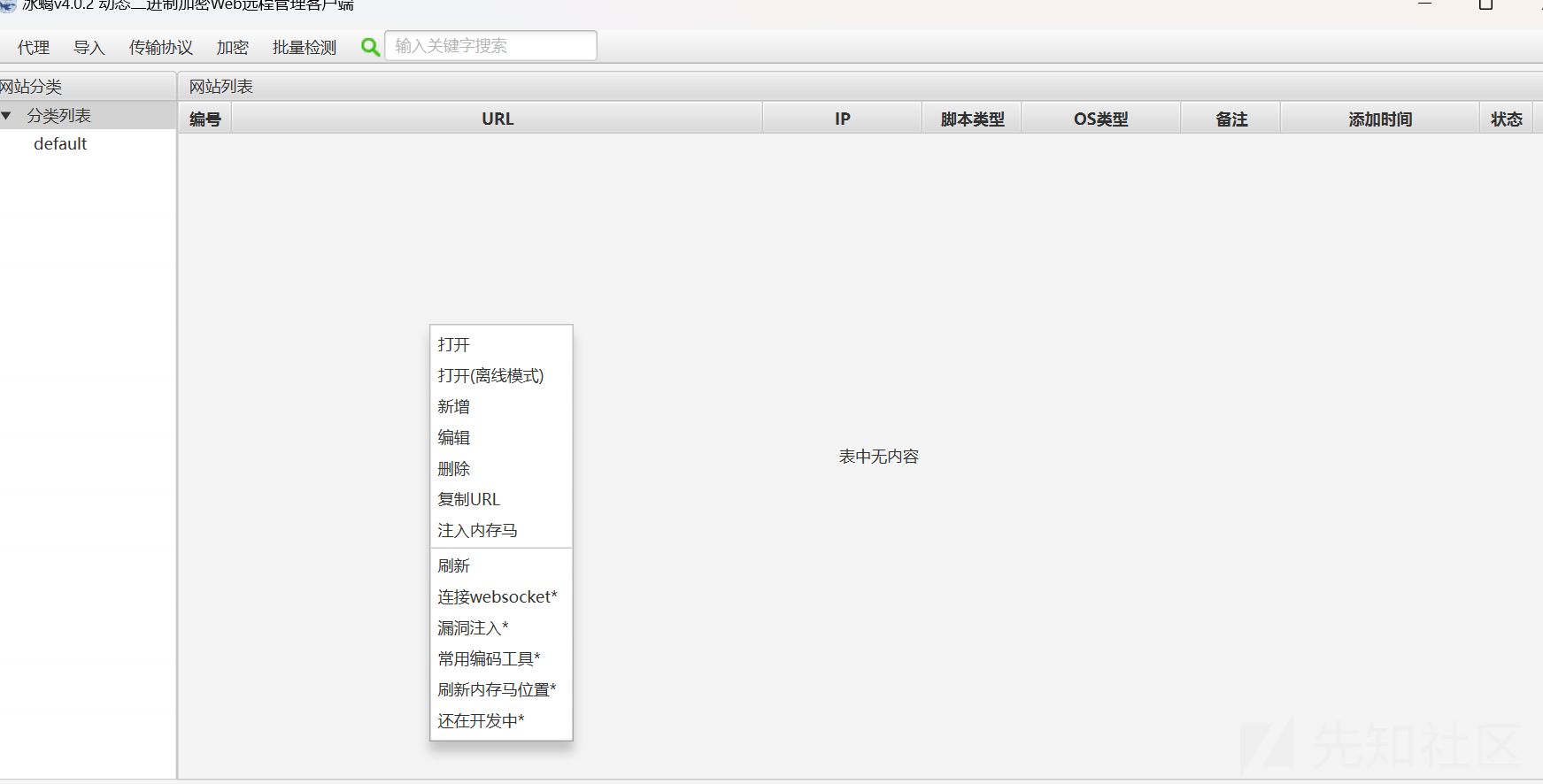Minimize the window
Viewport: 1543px width, 784px height.
pyautogui.click(x=1425, y=4)
